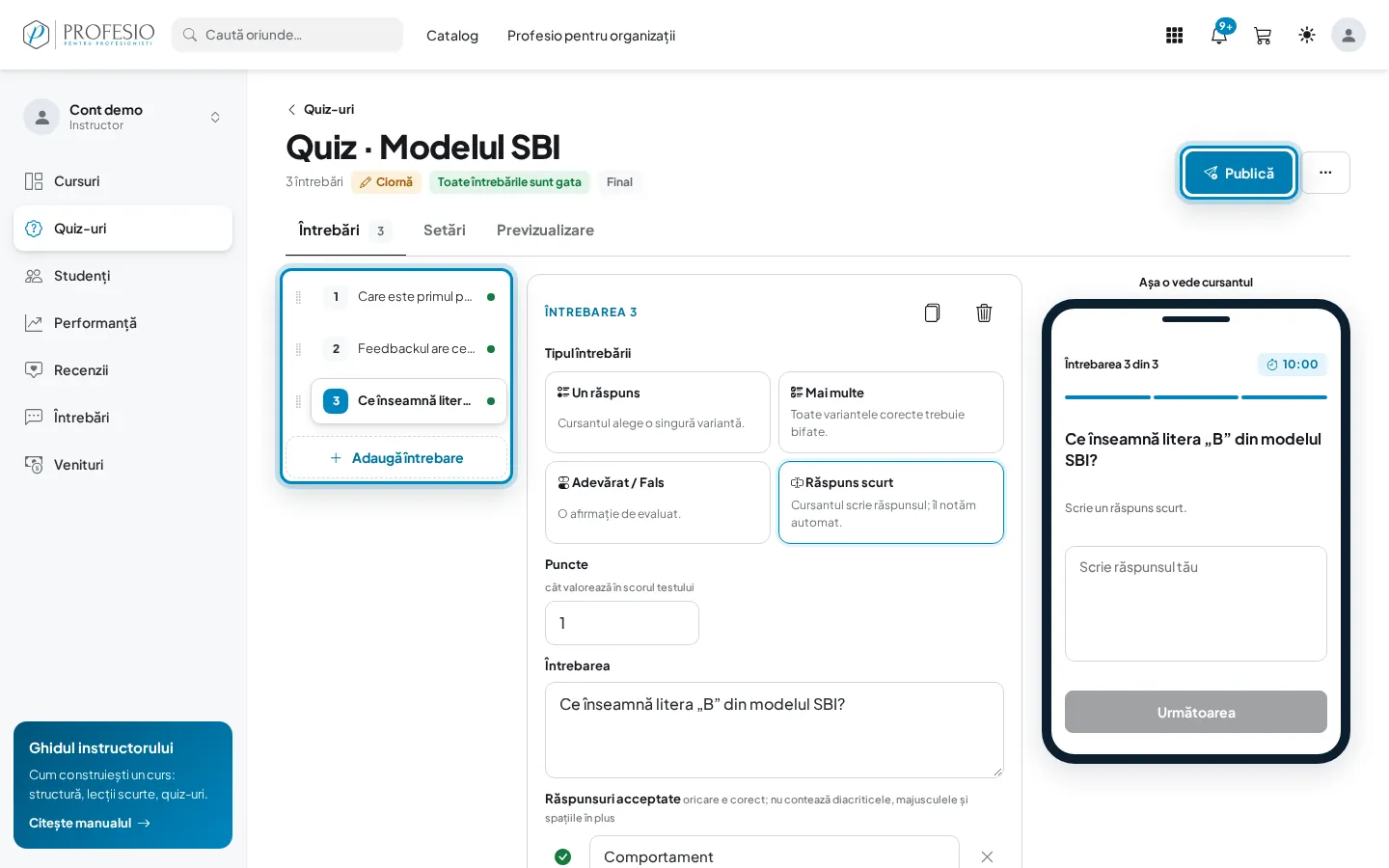Select question 2 'Feedbackul are ce...'

409,349
